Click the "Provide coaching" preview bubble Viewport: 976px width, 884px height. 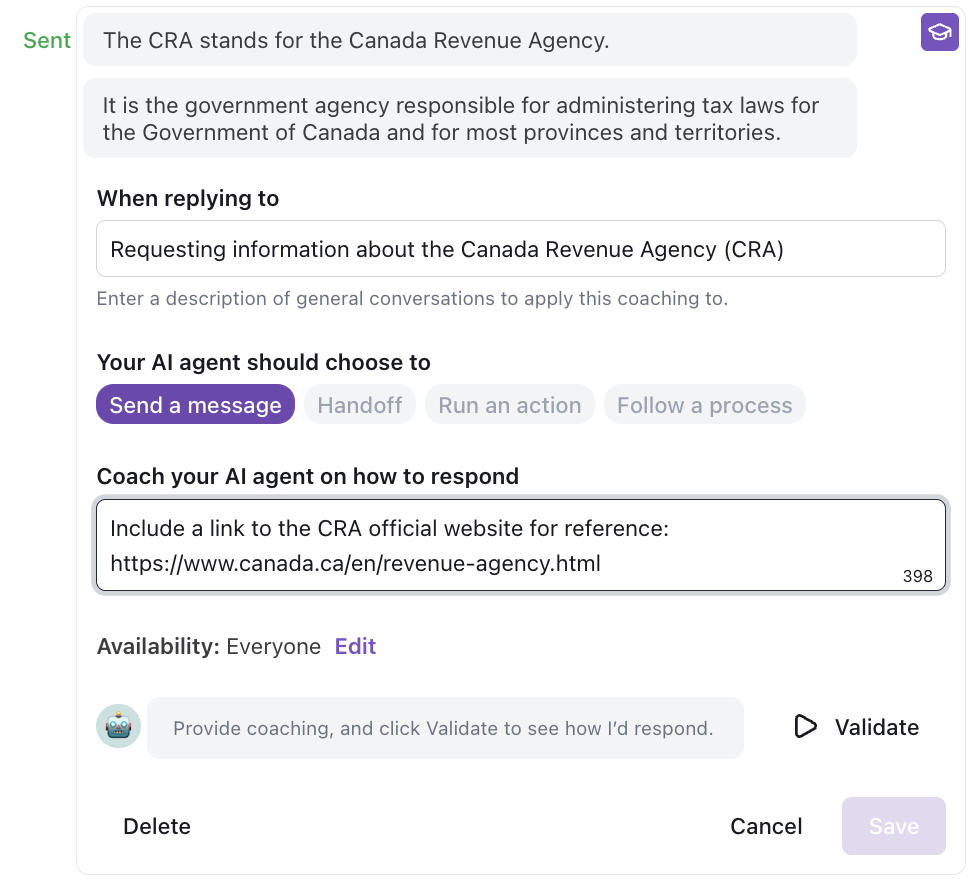444,728
